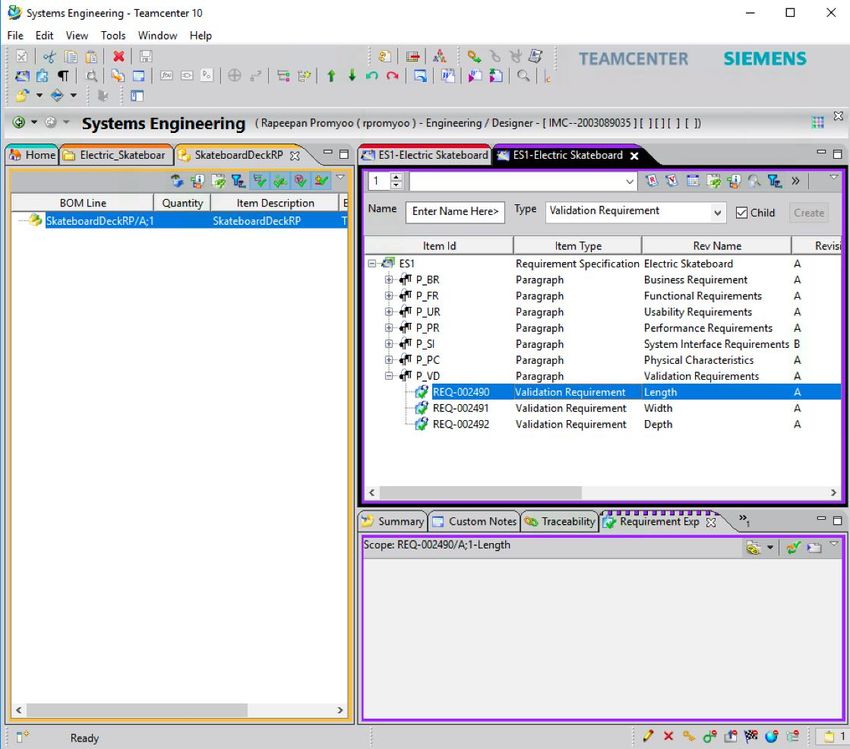The image size is (850, 749).
Task: Click the Item Id column header
Action: pyautogui.click(x=439, y=246)
